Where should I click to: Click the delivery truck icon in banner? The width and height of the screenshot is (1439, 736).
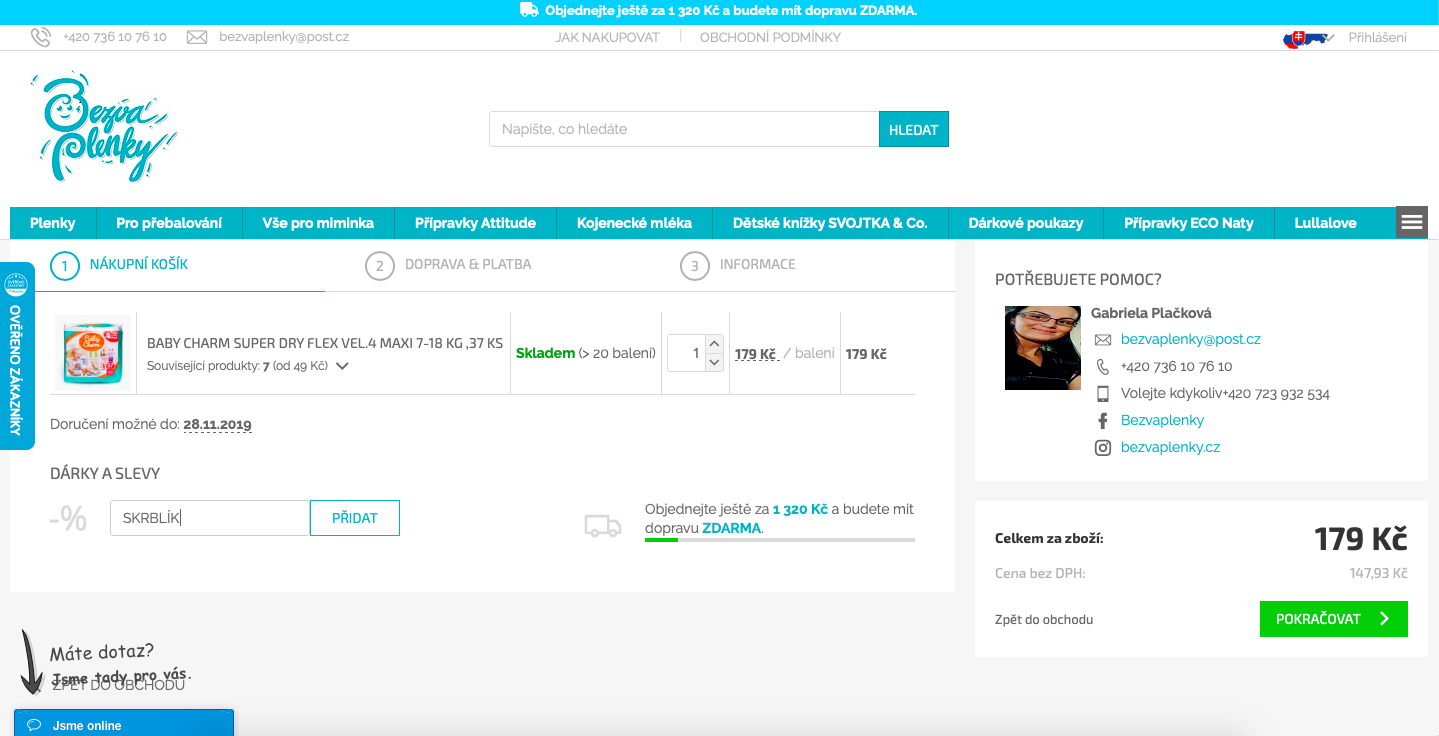pos(530,10)
